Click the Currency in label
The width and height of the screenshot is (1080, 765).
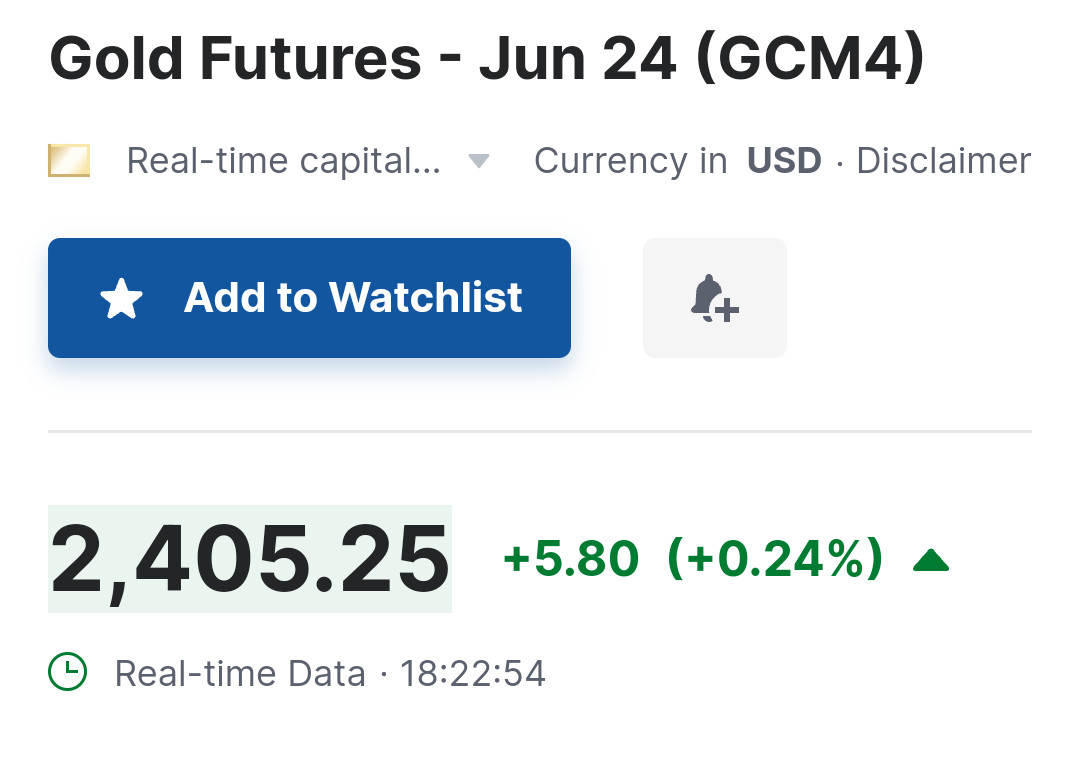click(x=631, y=161)
